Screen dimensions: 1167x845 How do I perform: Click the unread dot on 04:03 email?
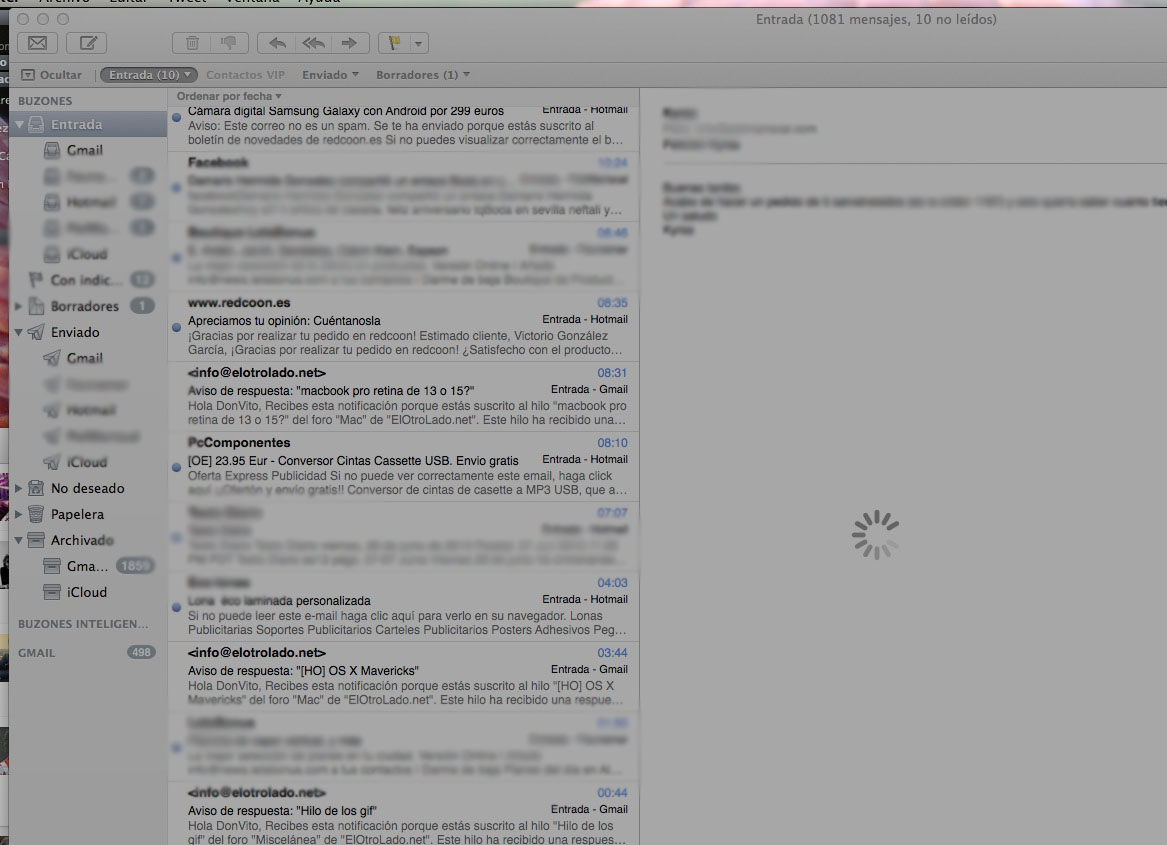(x=176, y=608)
